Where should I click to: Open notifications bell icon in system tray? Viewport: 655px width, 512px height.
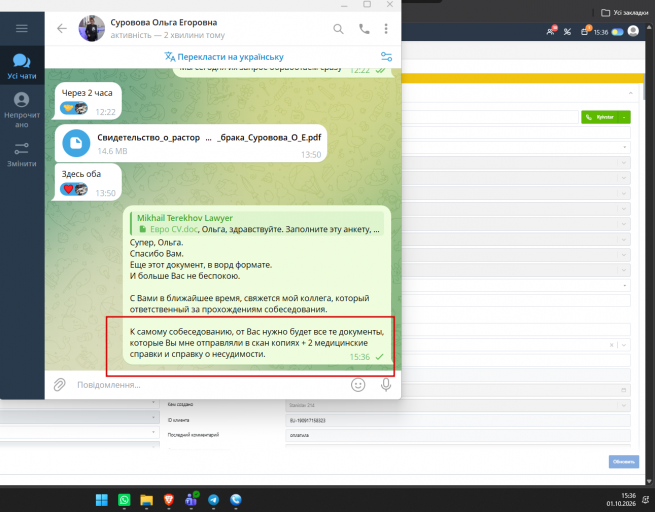646,499
